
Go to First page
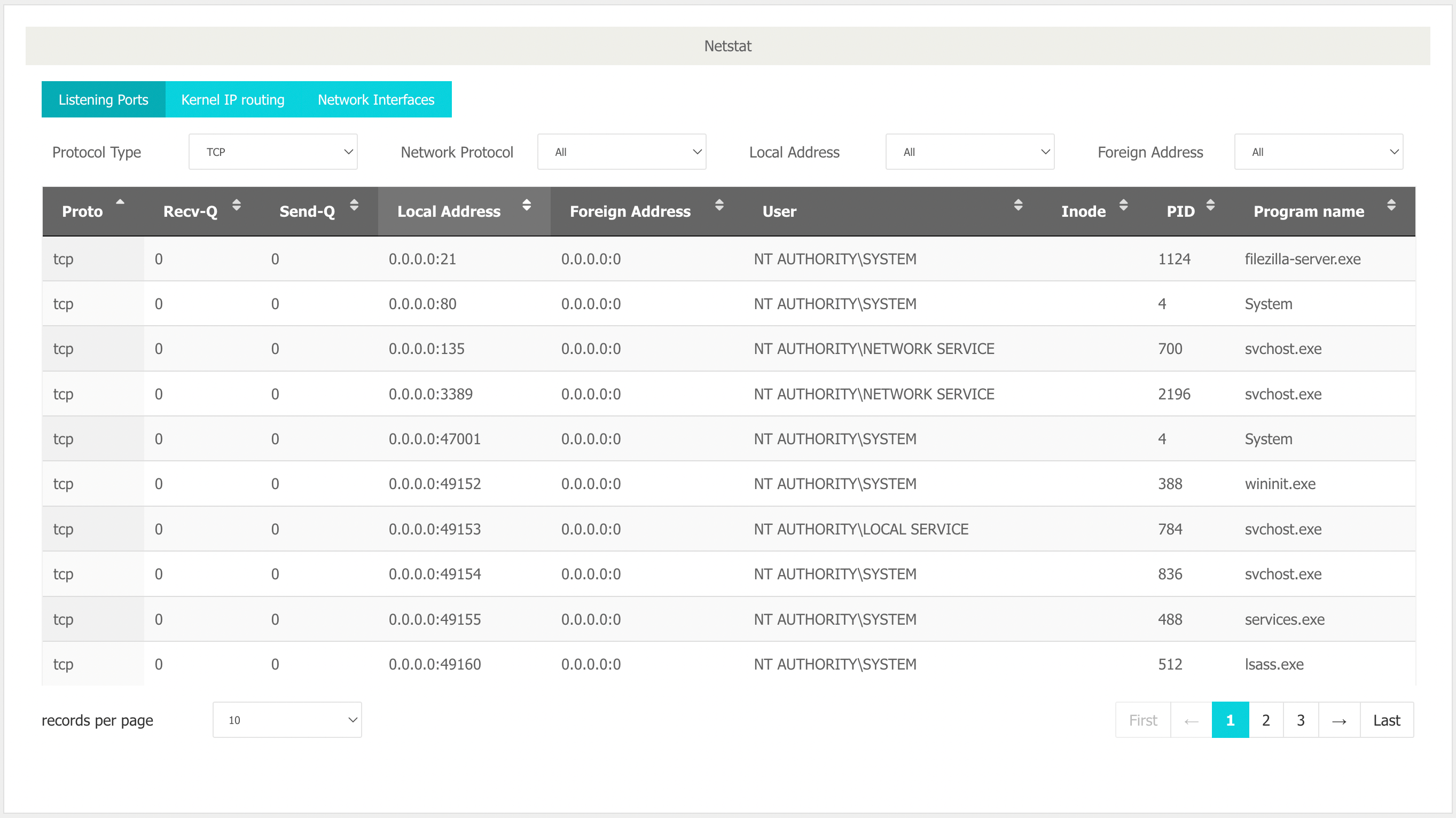pyautogui.click(x=1143, y=720)
